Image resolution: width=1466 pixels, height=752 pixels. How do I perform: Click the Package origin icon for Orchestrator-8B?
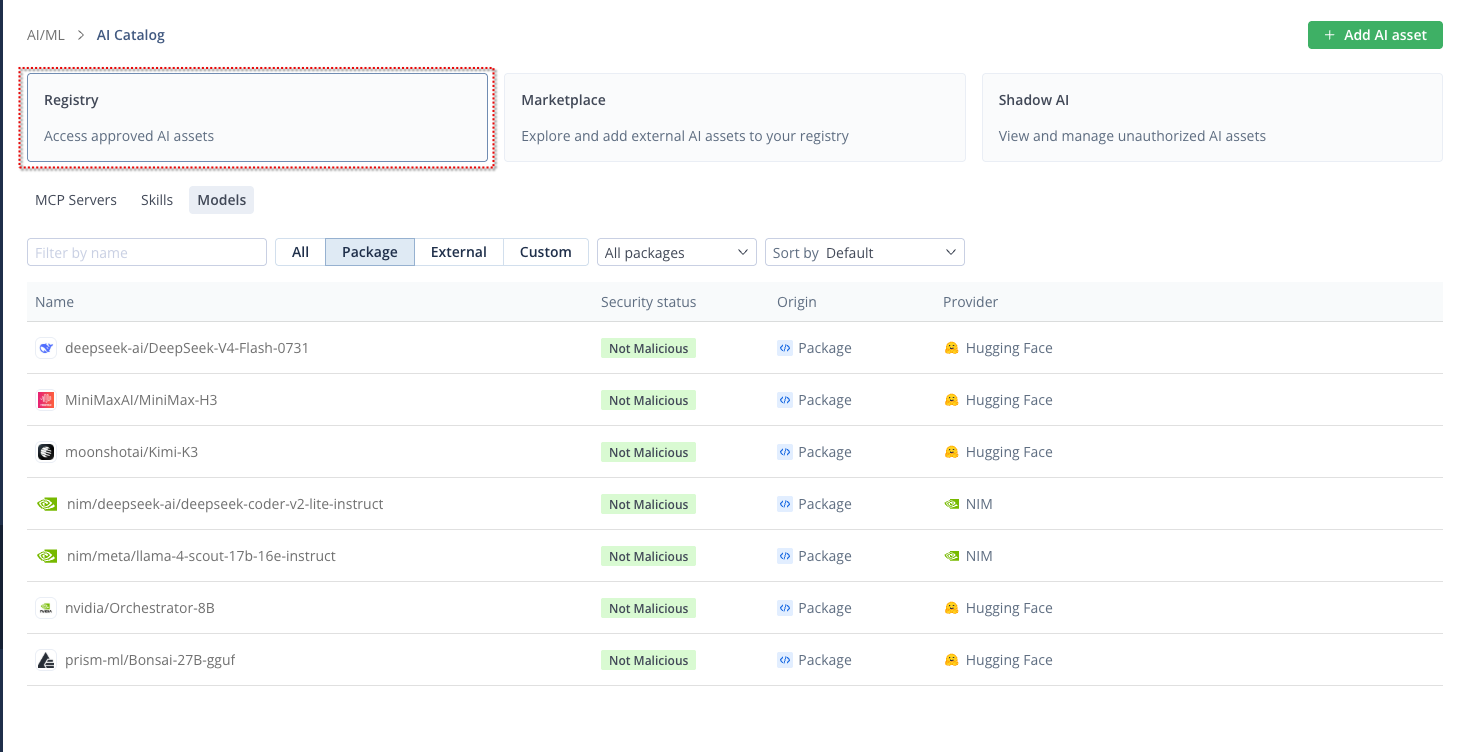785,608
